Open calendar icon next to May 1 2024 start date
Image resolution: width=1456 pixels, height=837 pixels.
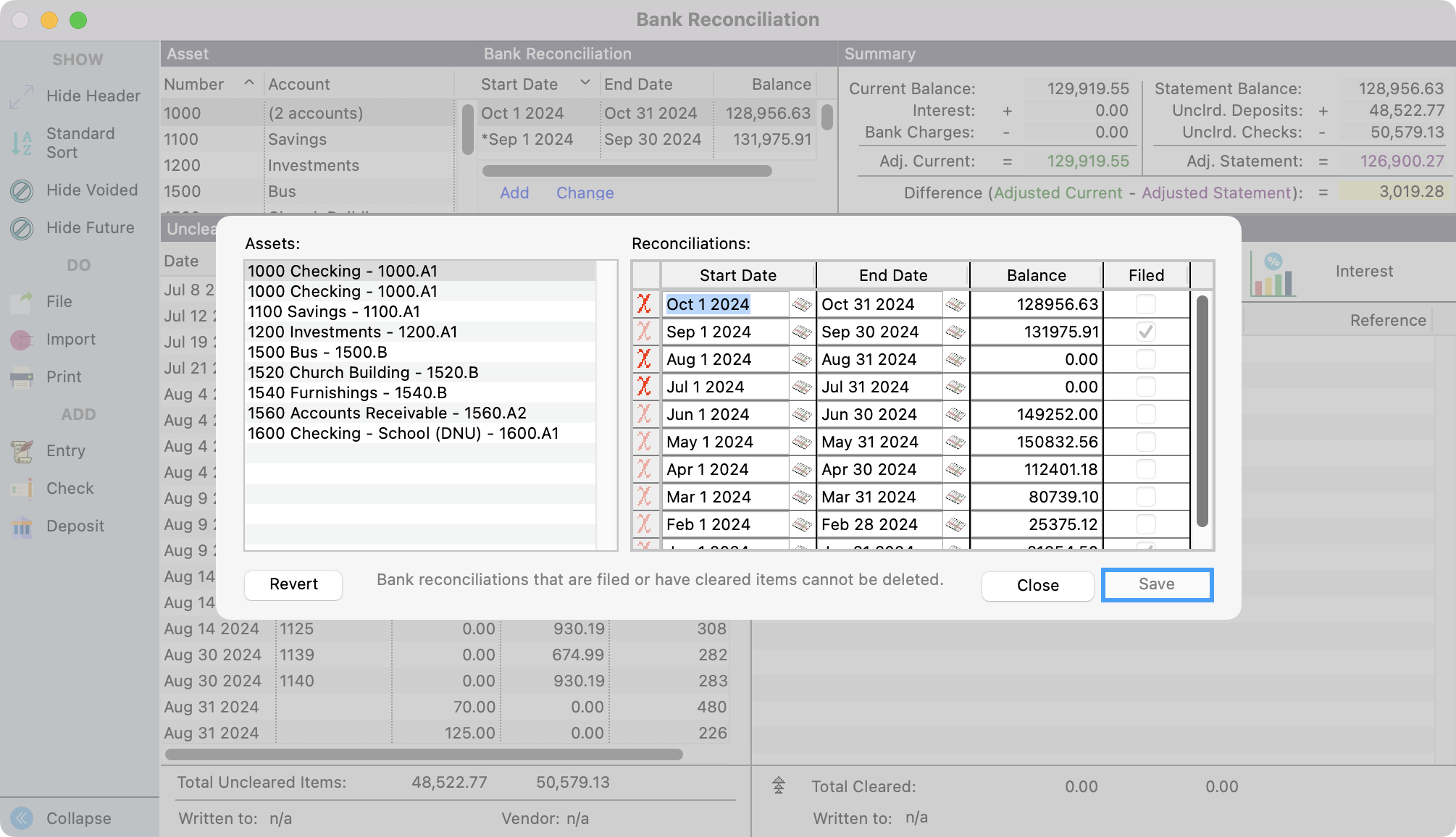[801, 442]
